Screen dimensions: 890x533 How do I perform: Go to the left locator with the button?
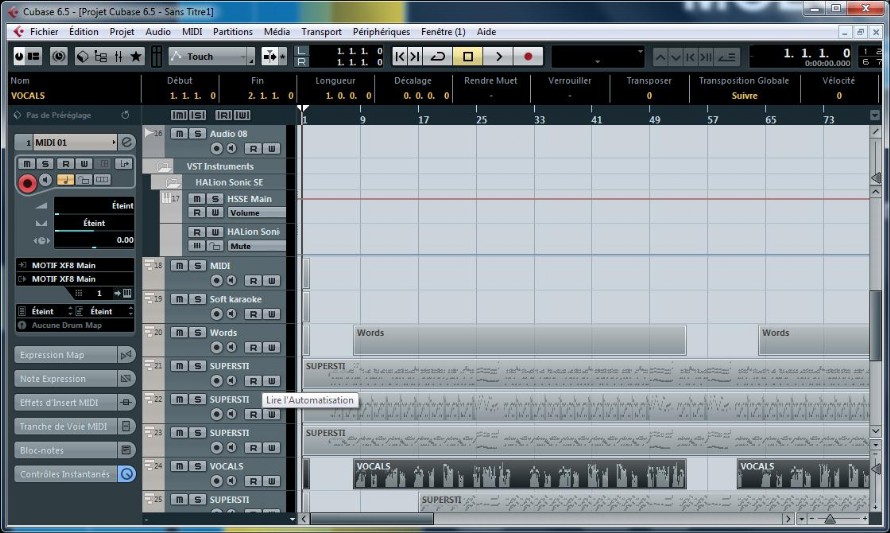400,56
